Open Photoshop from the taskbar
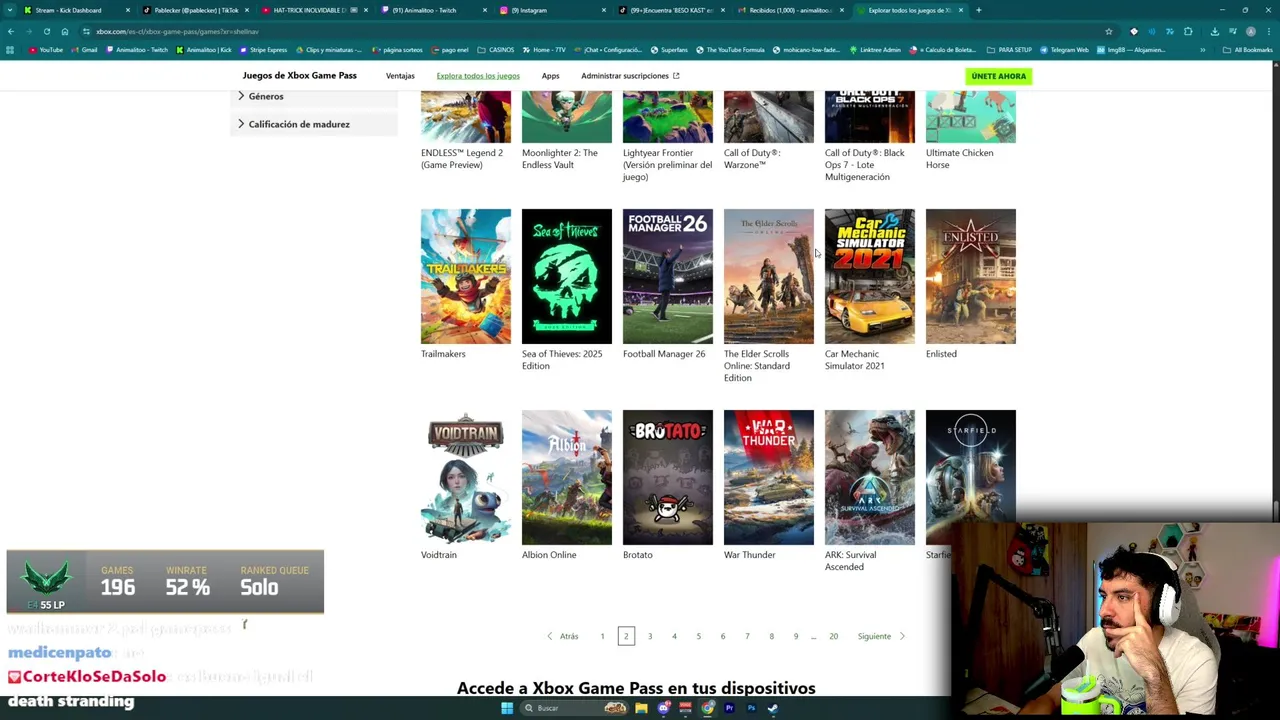Viewport: 1280px width, 720px height. pos(751,708)
